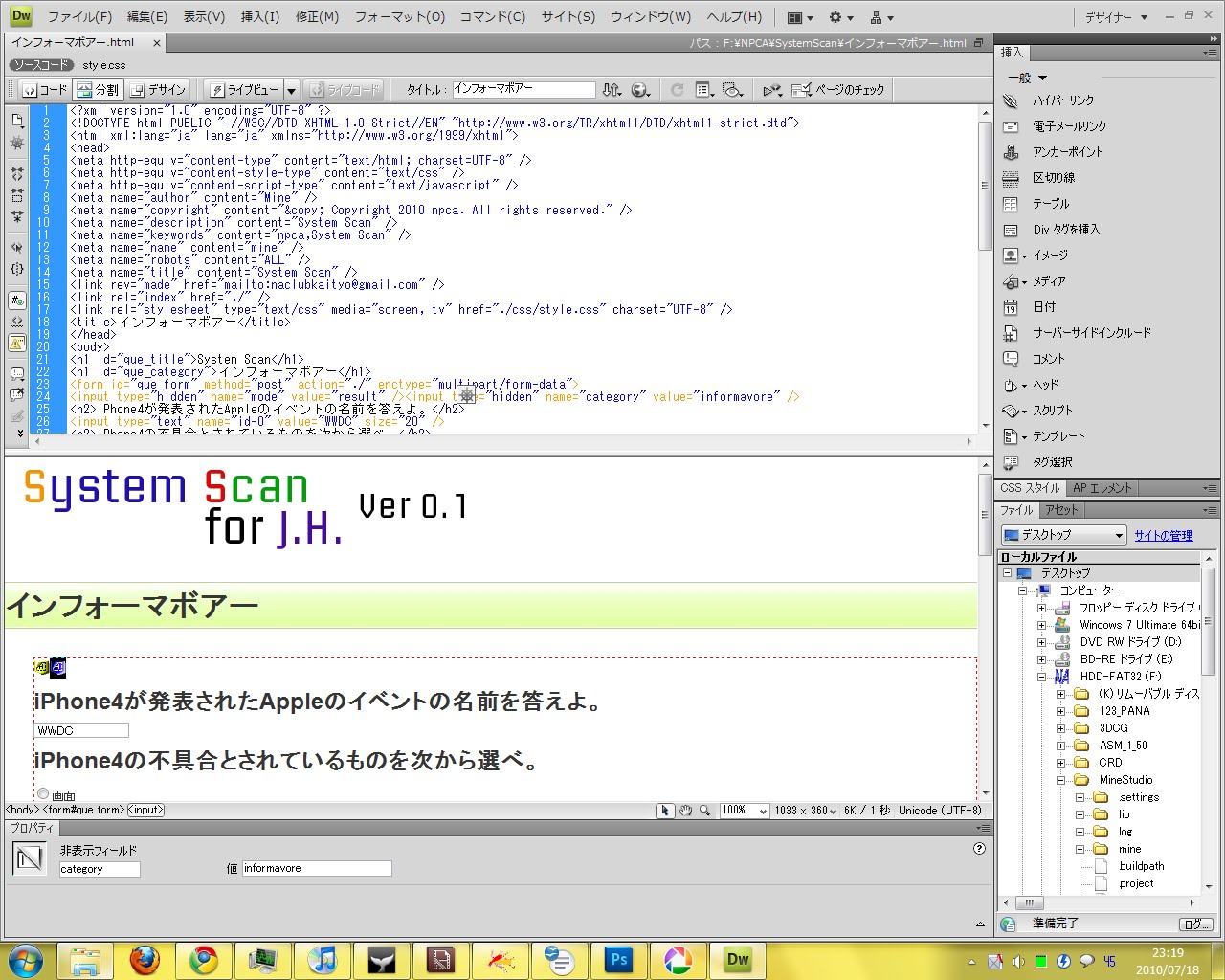
Task: Expand the 3DCG folder in file tree
Action: [x=1060, y=728]
